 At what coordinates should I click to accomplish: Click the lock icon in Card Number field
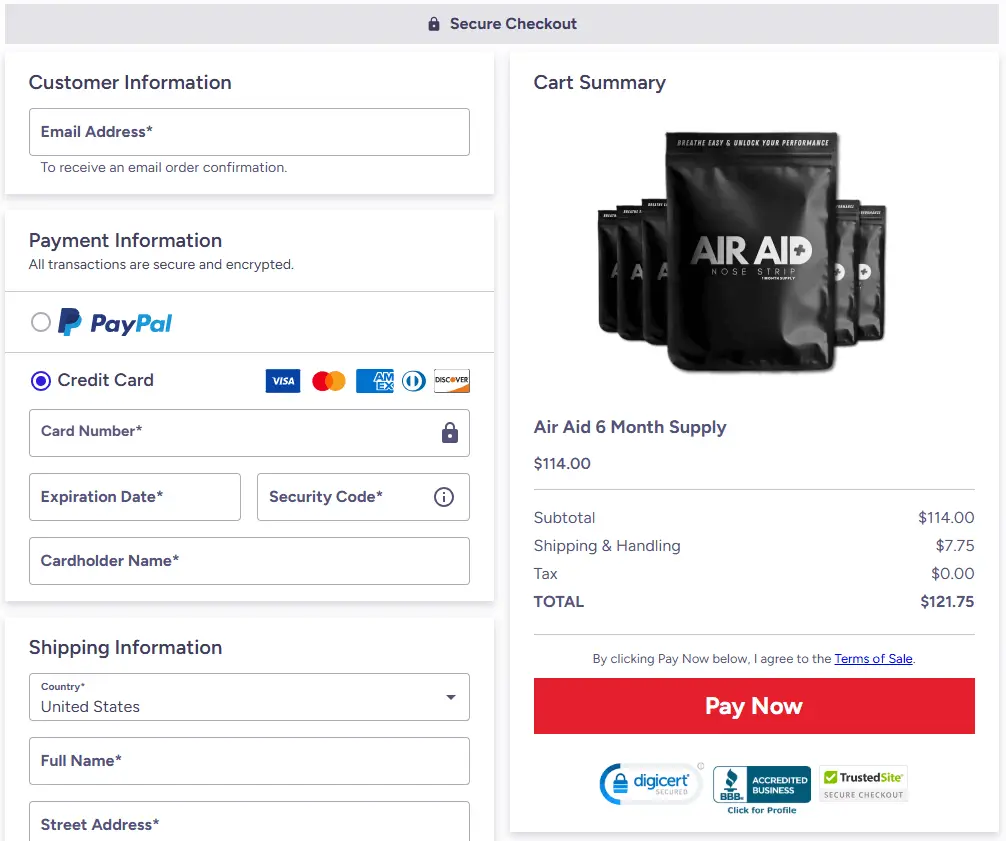[x=450, y=433]
